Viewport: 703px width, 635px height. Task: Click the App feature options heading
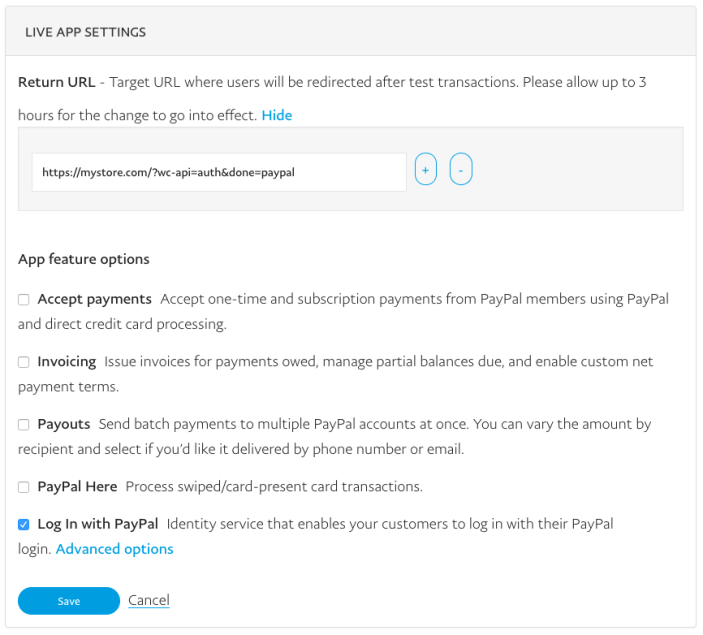tap(83, 259)
